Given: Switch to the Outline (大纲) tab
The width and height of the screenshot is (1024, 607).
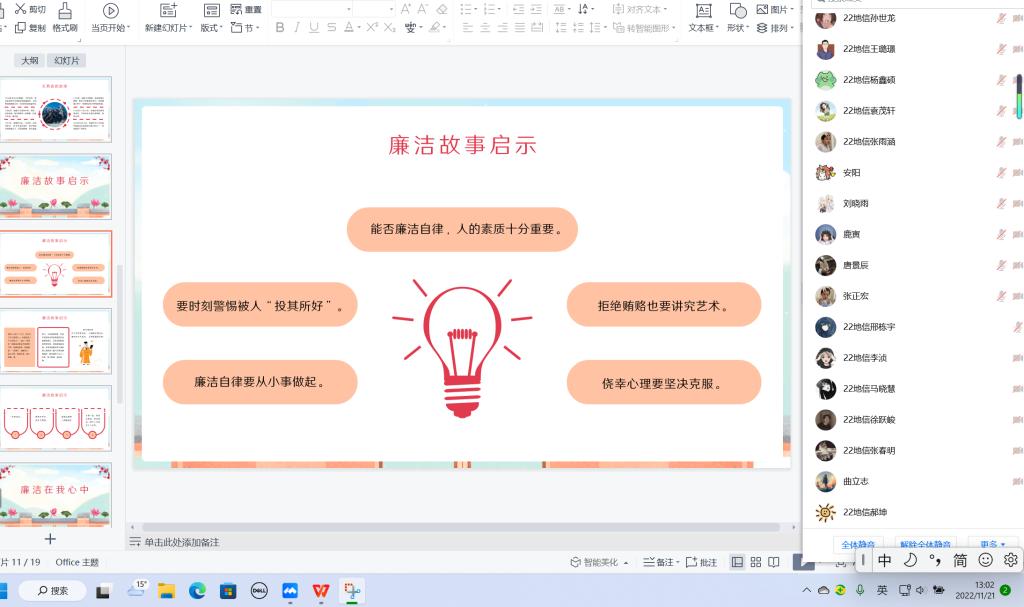Looking at the screenshot, I should (30, 61).
